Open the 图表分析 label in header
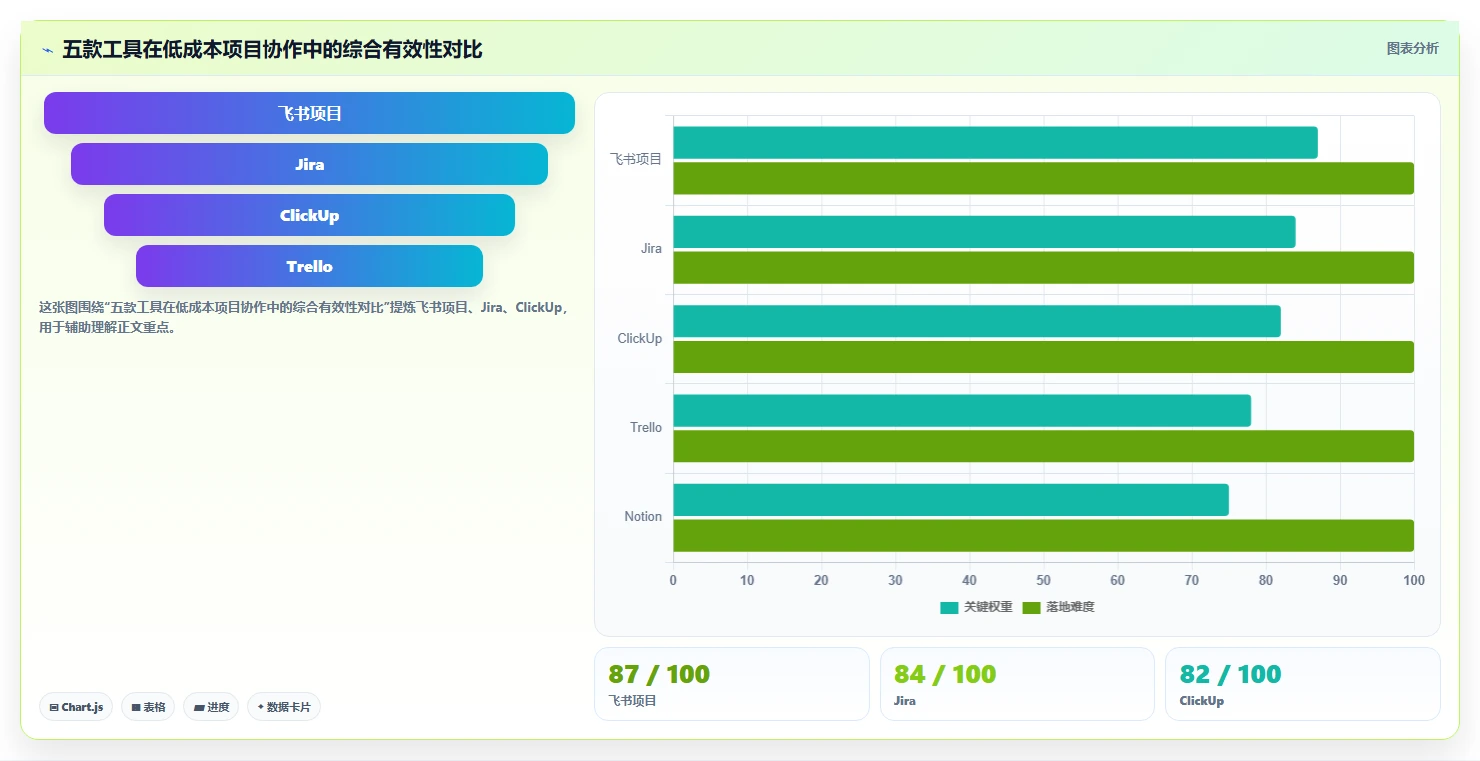The height and width of the screenshot is (761, 1480). (1412, 48)
